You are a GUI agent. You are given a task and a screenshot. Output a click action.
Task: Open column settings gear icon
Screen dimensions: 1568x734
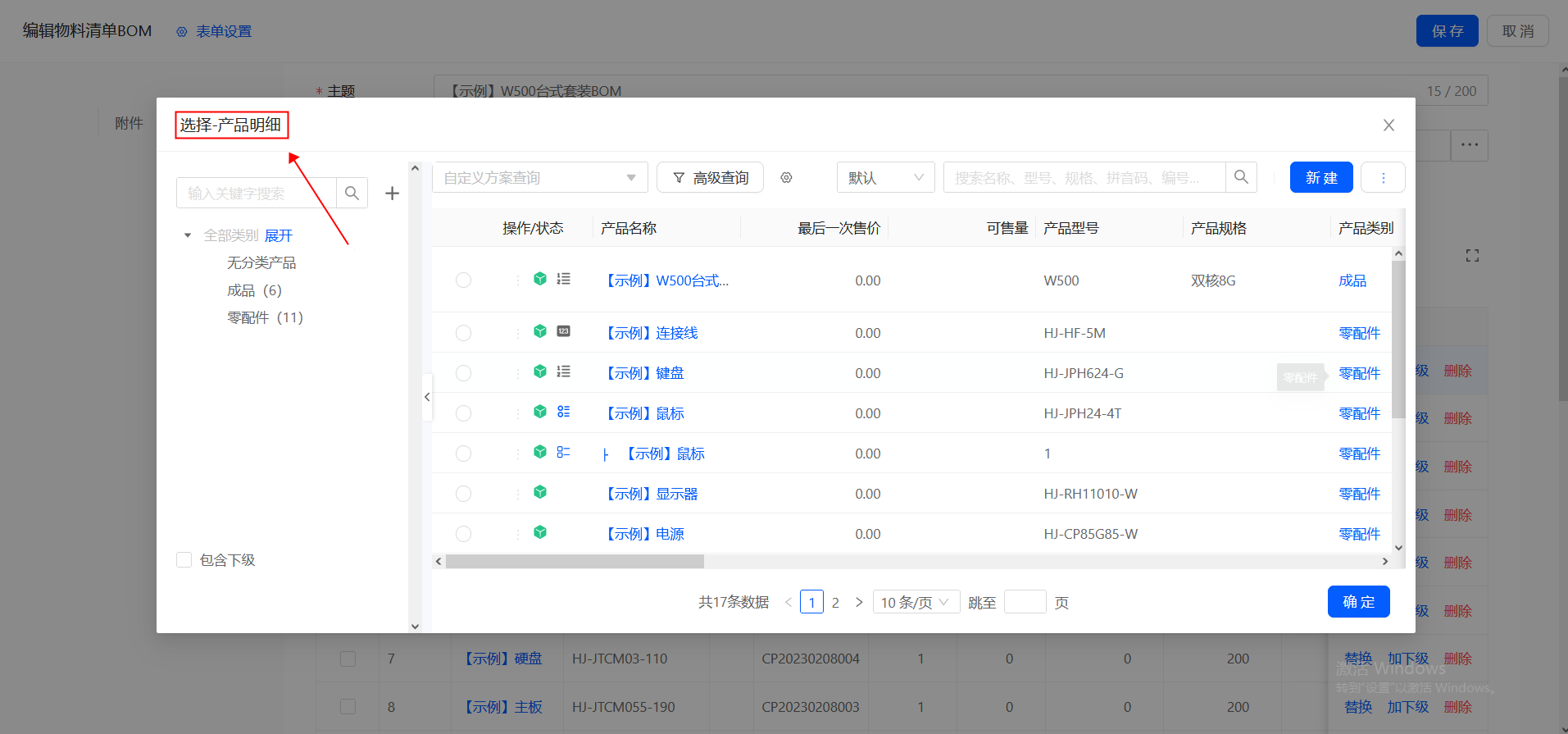786,178
